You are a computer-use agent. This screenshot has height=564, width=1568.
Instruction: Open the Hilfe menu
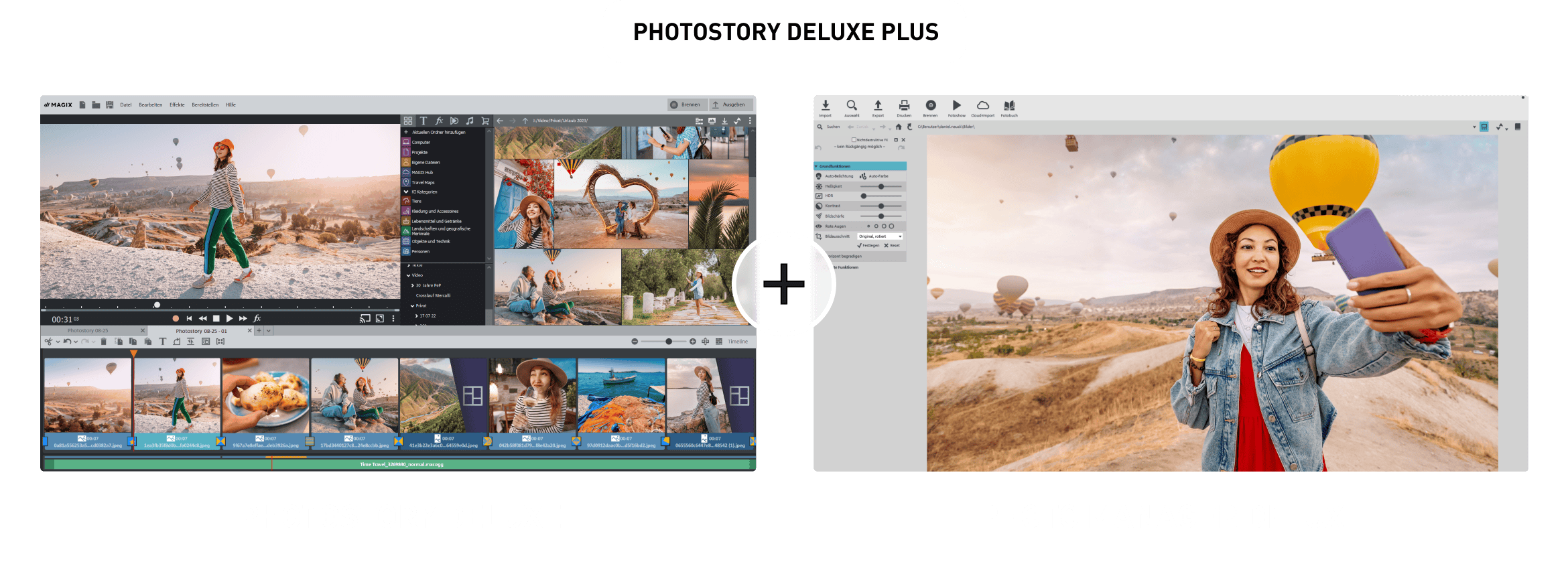(231, 105)
